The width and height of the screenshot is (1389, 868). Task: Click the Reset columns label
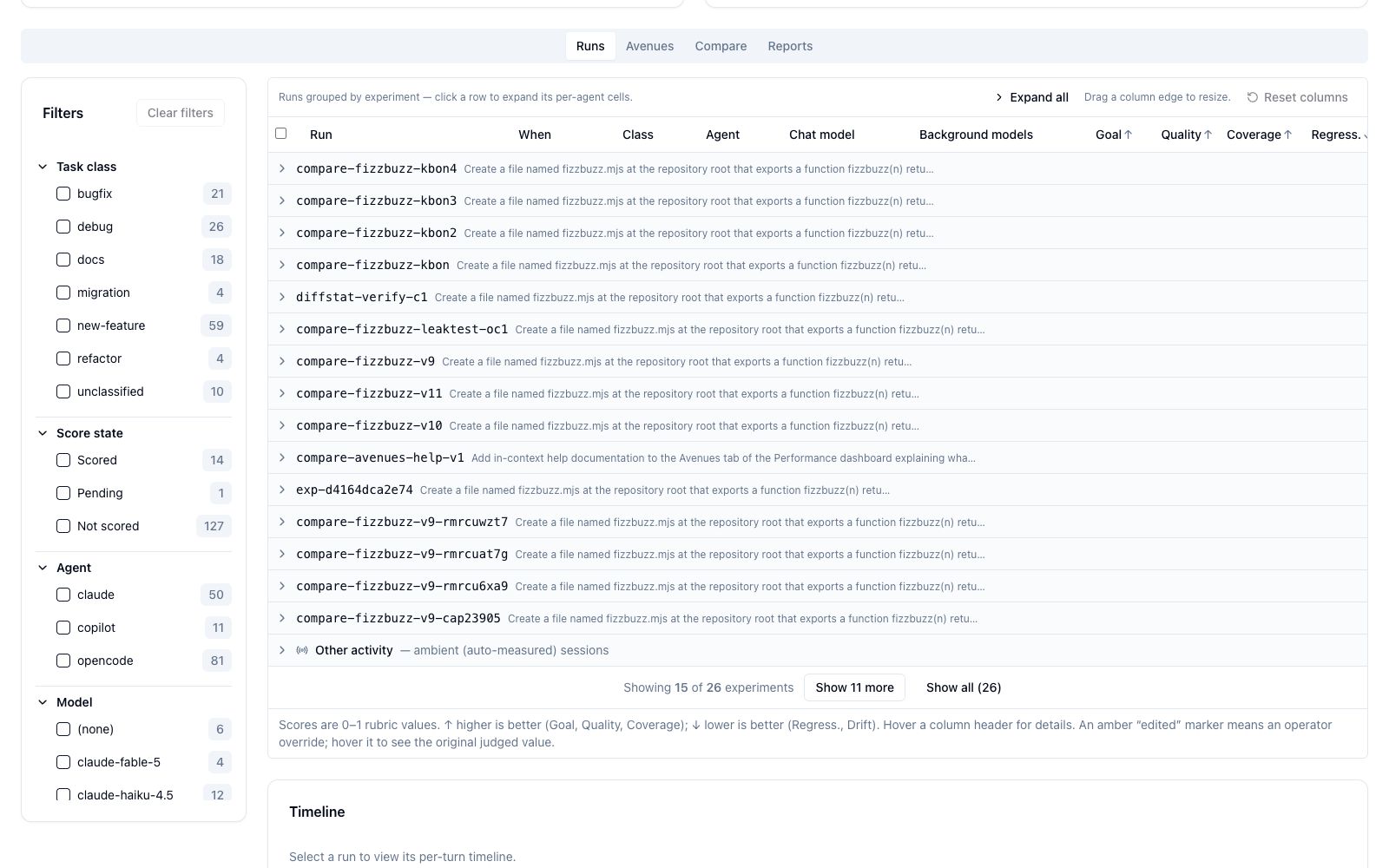1306,97
